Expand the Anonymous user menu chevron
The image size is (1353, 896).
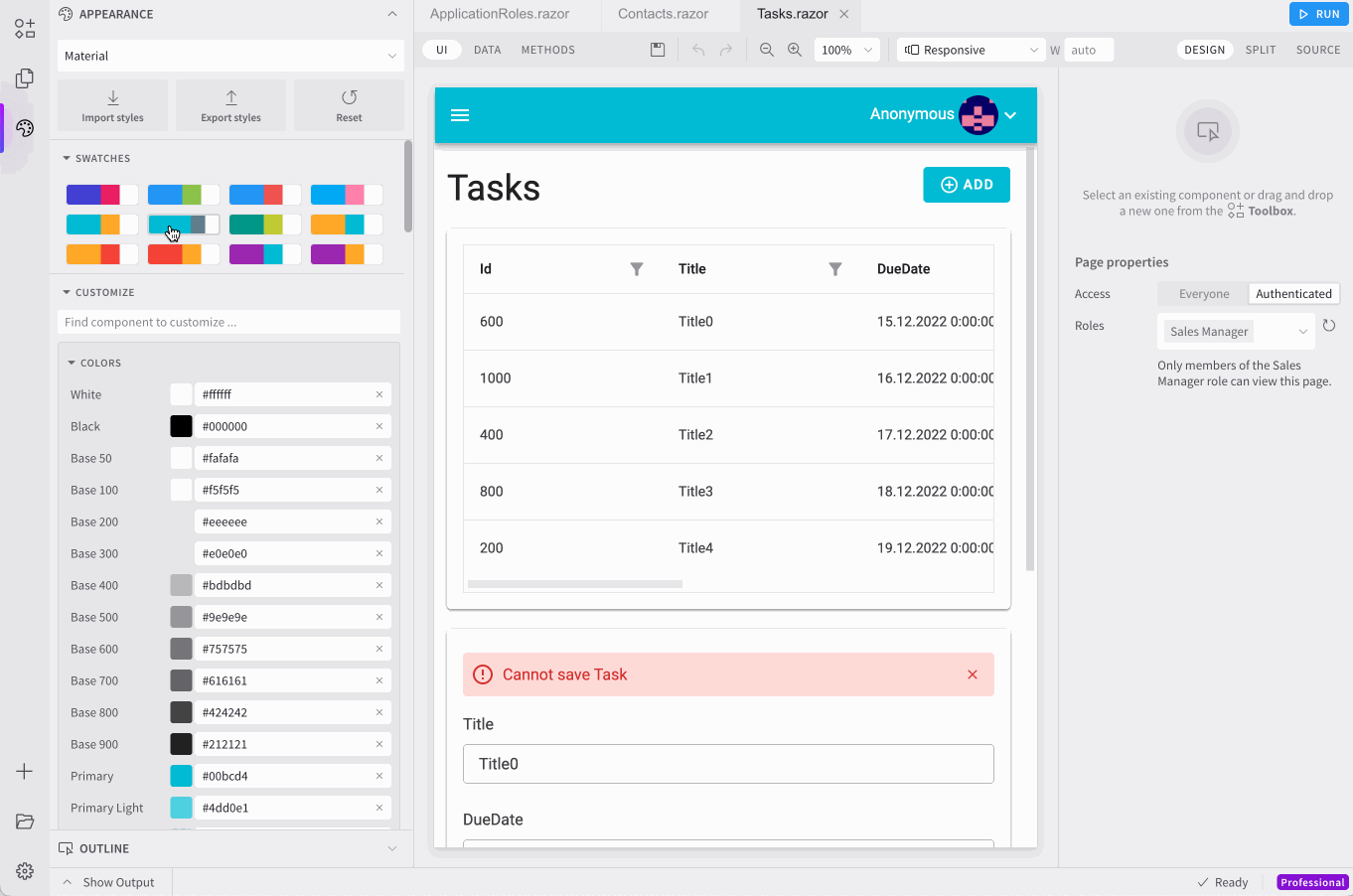pyautogui.click(x=1010, y=115)
